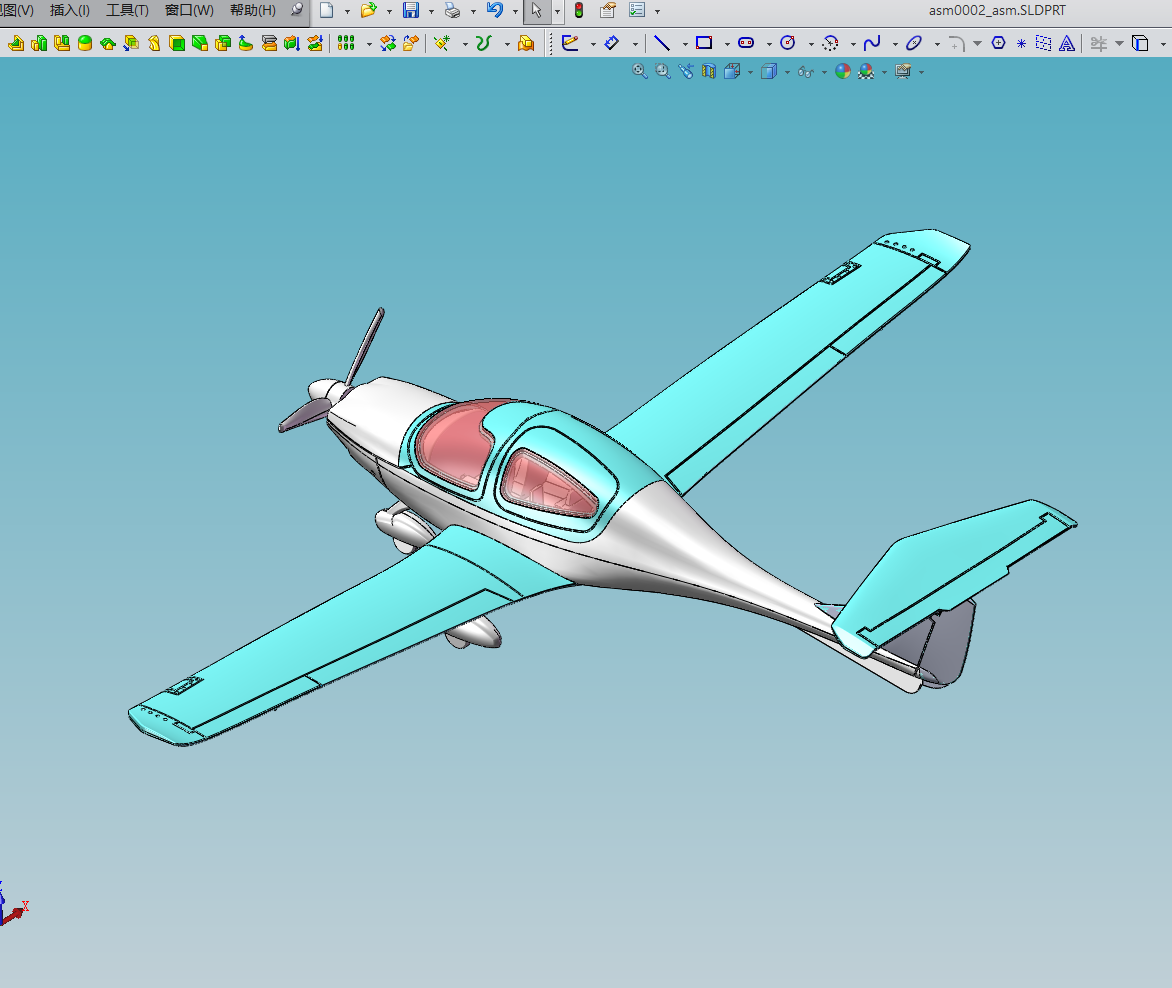Image resolution: width=1172 pixels, height=988 pixels.
Task: Open the 帮助(H) menu
Action: pos(253,10)
